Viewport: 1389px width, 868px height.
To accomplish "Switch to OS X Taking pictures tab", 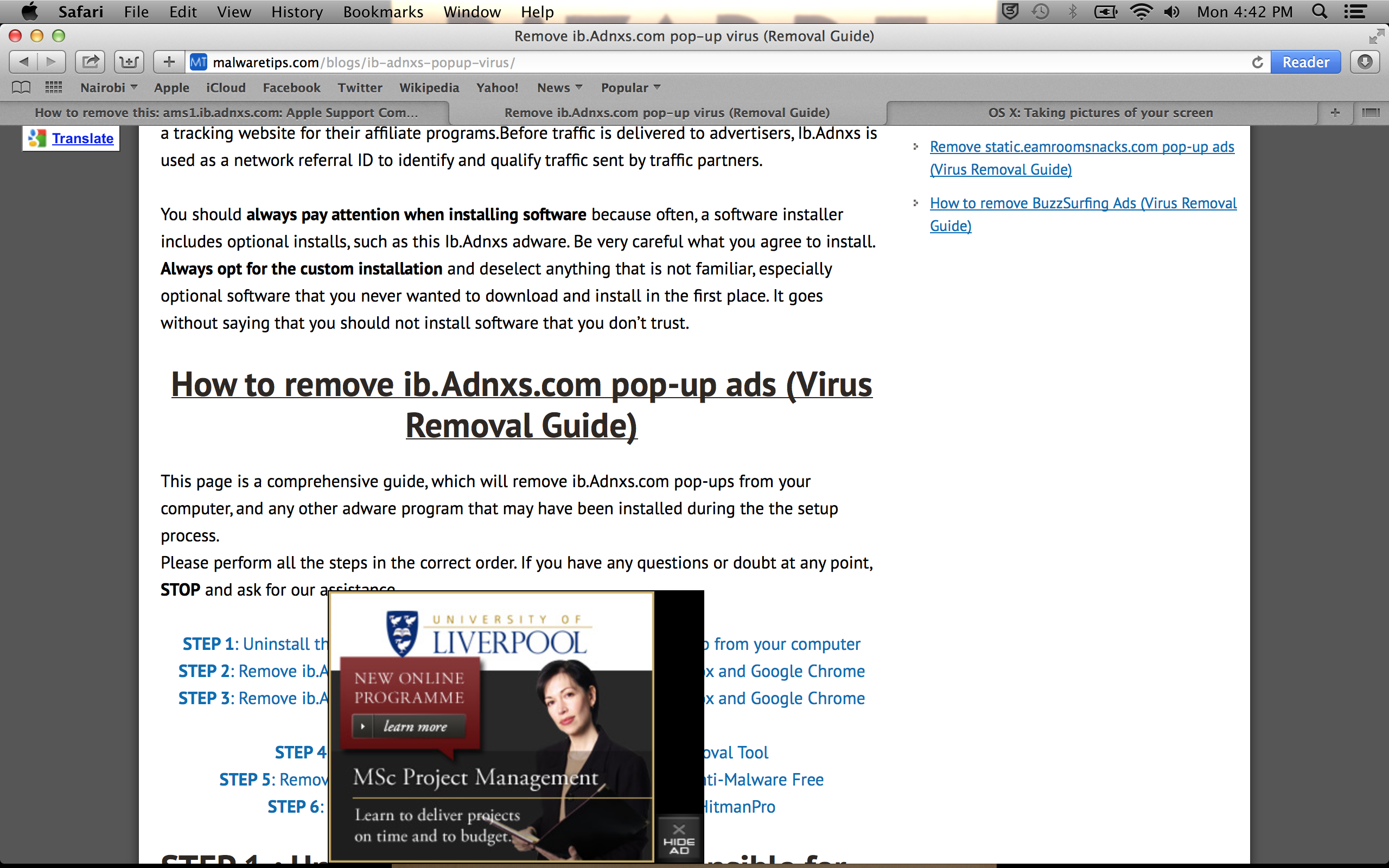I will point(1100,112).
